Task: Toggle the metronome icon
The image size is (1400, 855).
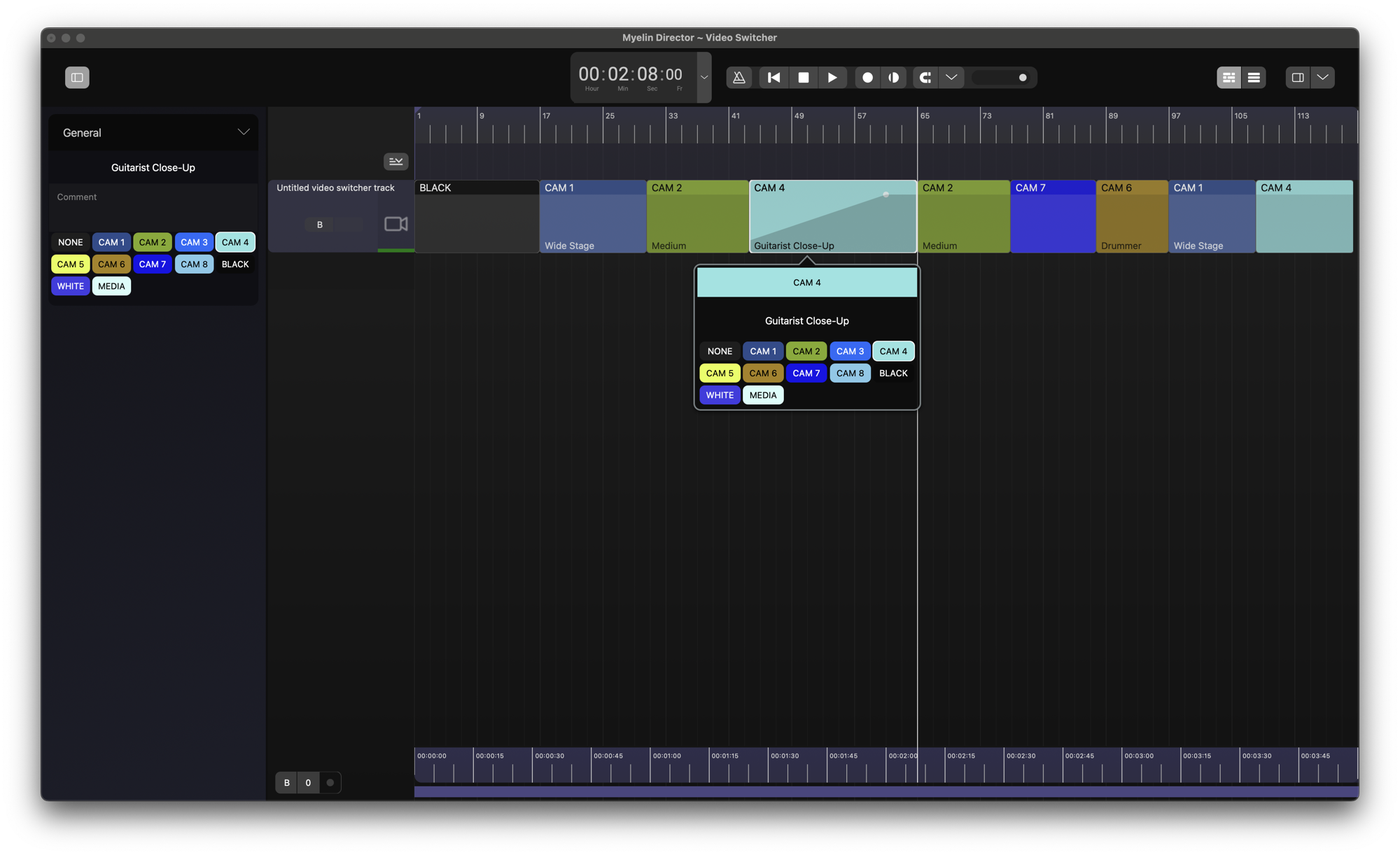Action: [x=738, y=78]
